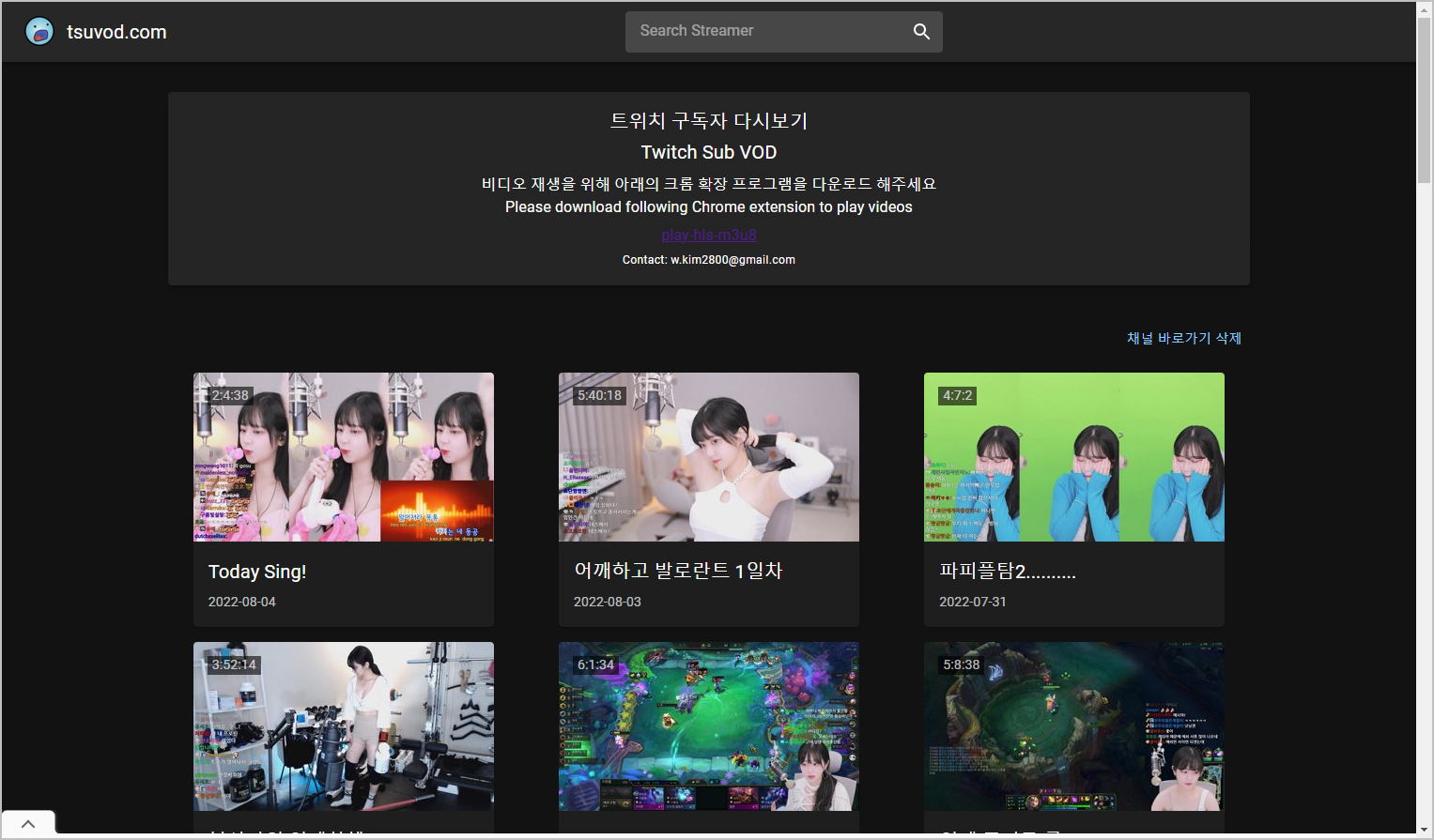Click the 채널 바로가기 삭제 link
Screen dimensions: 1434x840
point(1184,338)
